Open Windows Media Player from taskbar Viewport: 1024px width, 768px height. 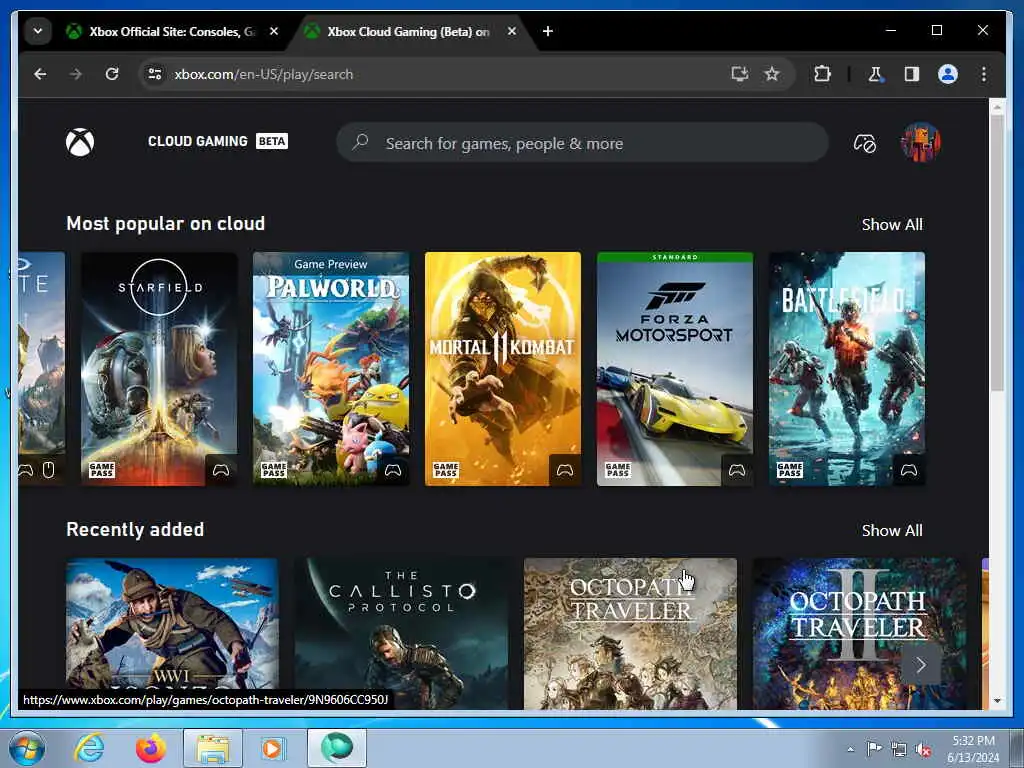(x=273, y=748)
